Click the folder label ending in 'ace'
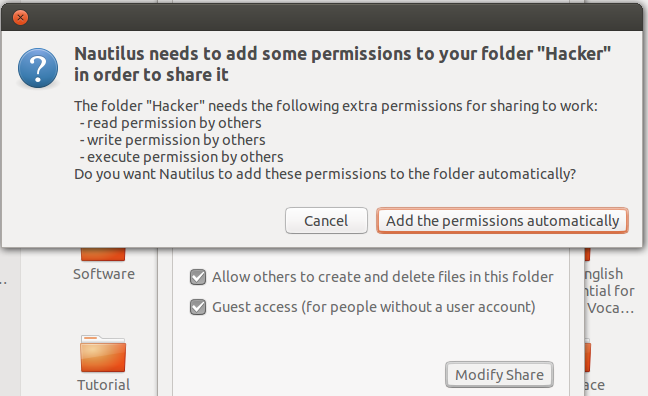This screenshot has width=648, height=396. [x=595, y=385]
